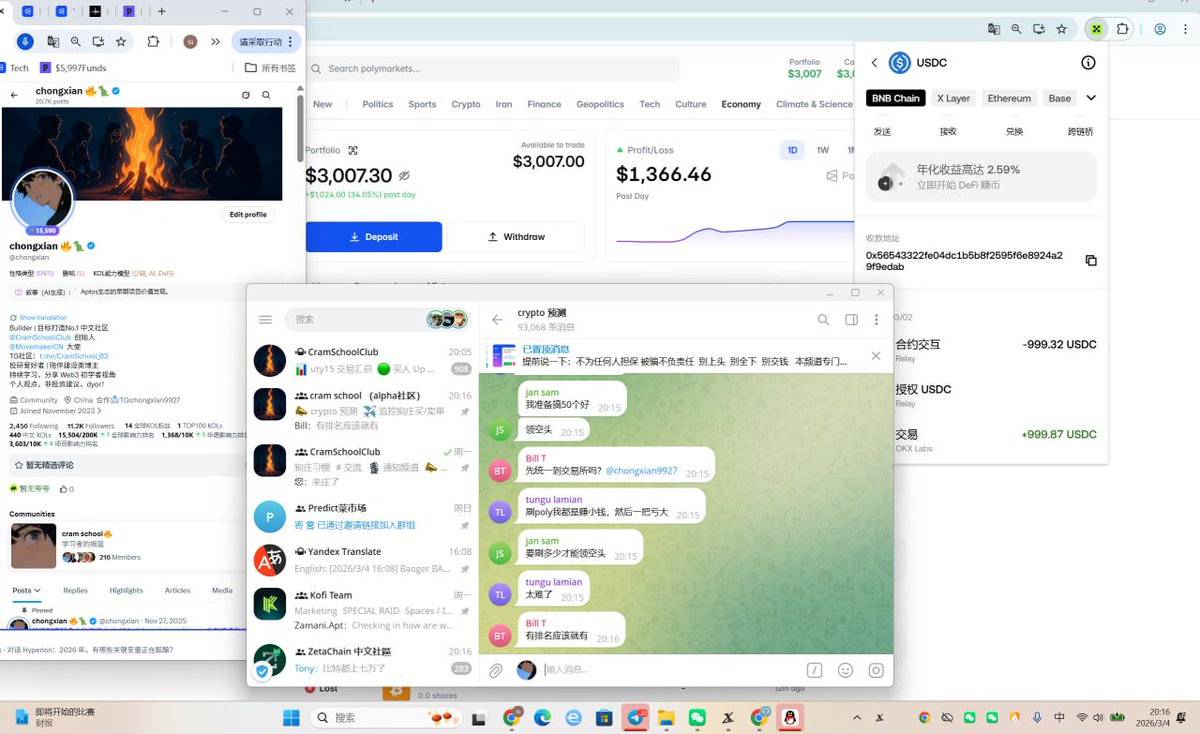
Task: Click the Telegram message input box
Action: [670, 670]
